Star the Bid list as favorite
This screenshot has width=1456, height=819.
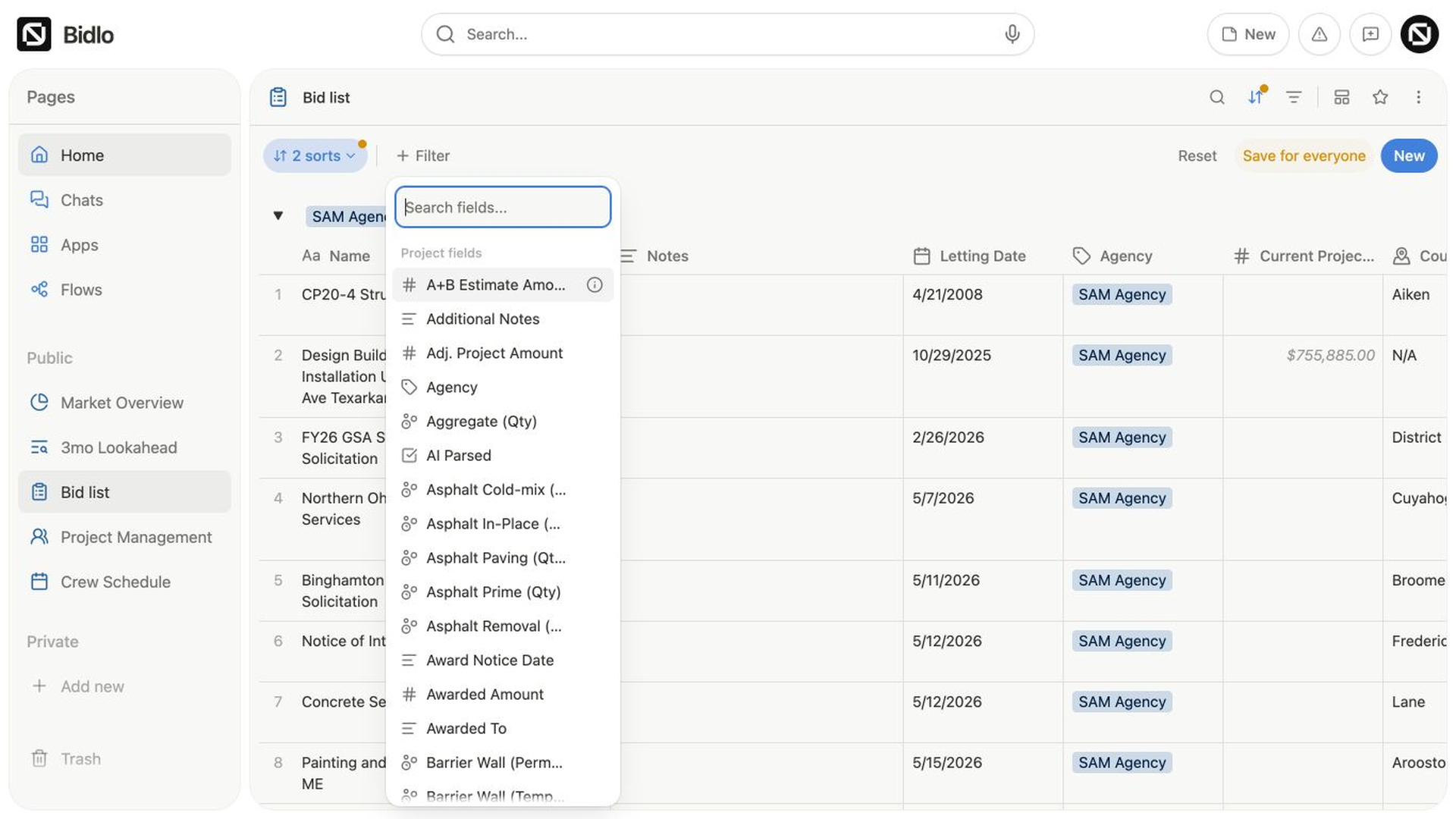click(x=1380, y=97)
